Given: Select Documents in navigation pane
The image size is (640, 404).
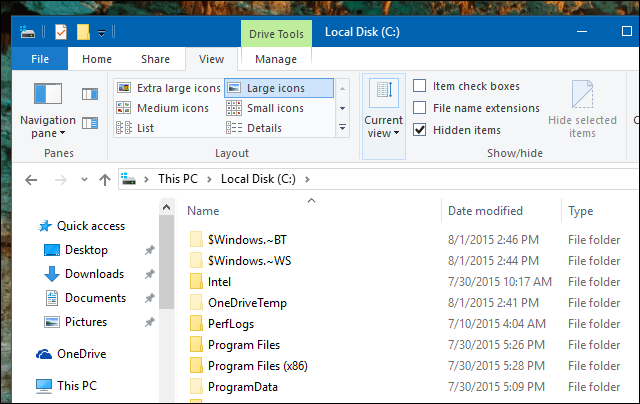Looking at the screenshot, I should (86, 298).
